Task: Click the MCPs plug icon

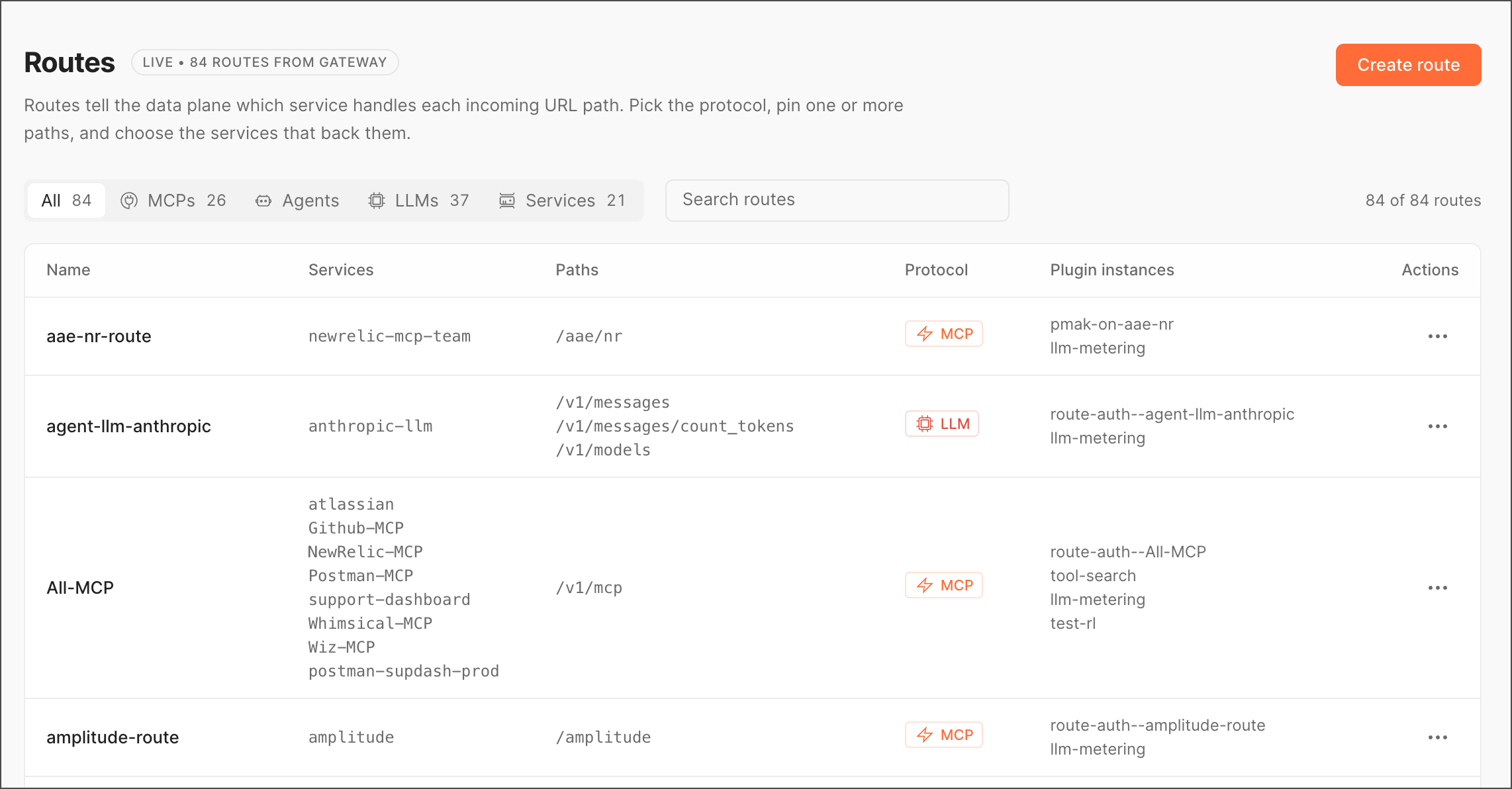Action: tap(129, 201)
